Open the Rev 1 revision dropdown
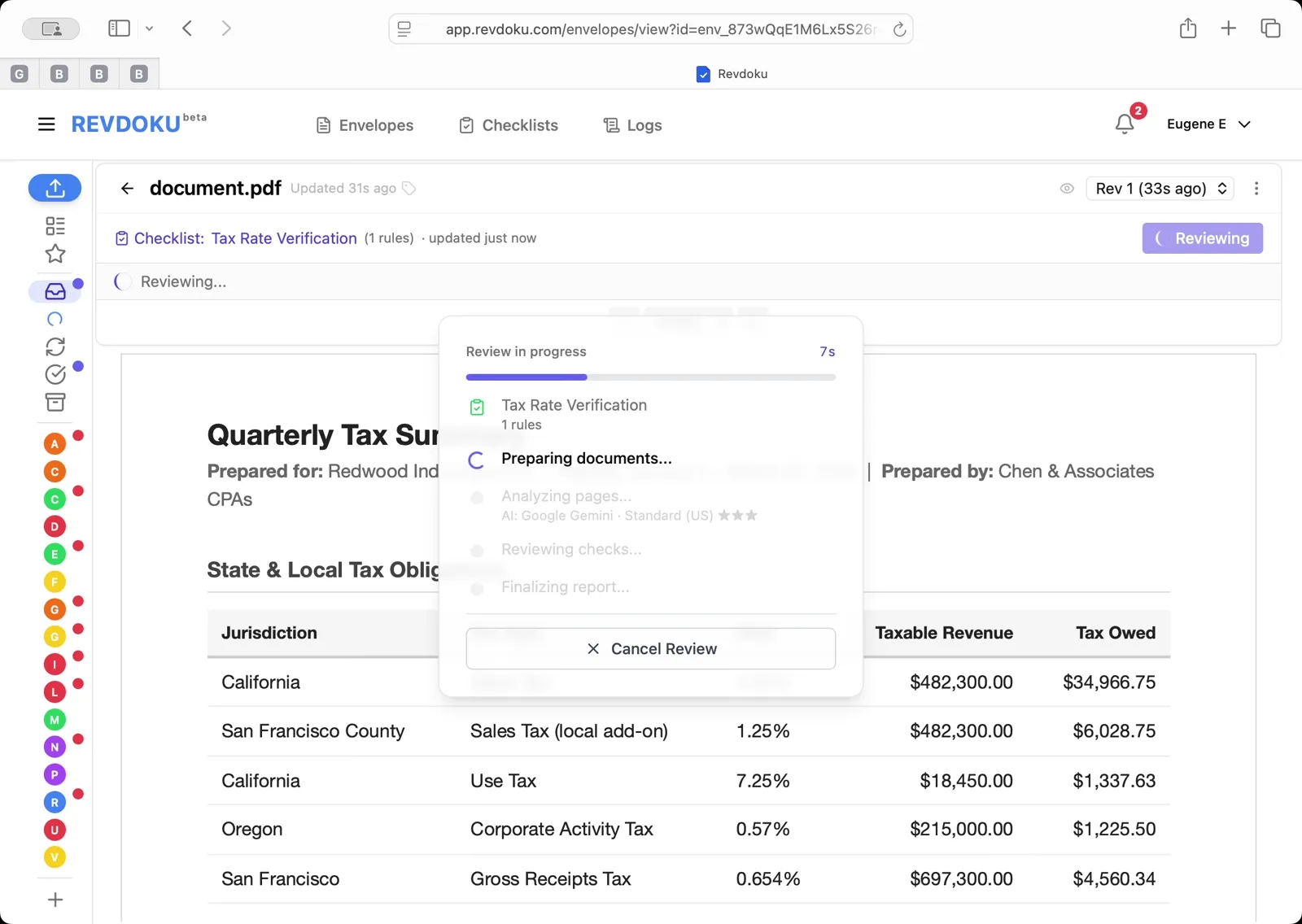Image resolution: width=1302 pixels, height=924 pixels. [1160, 188]
